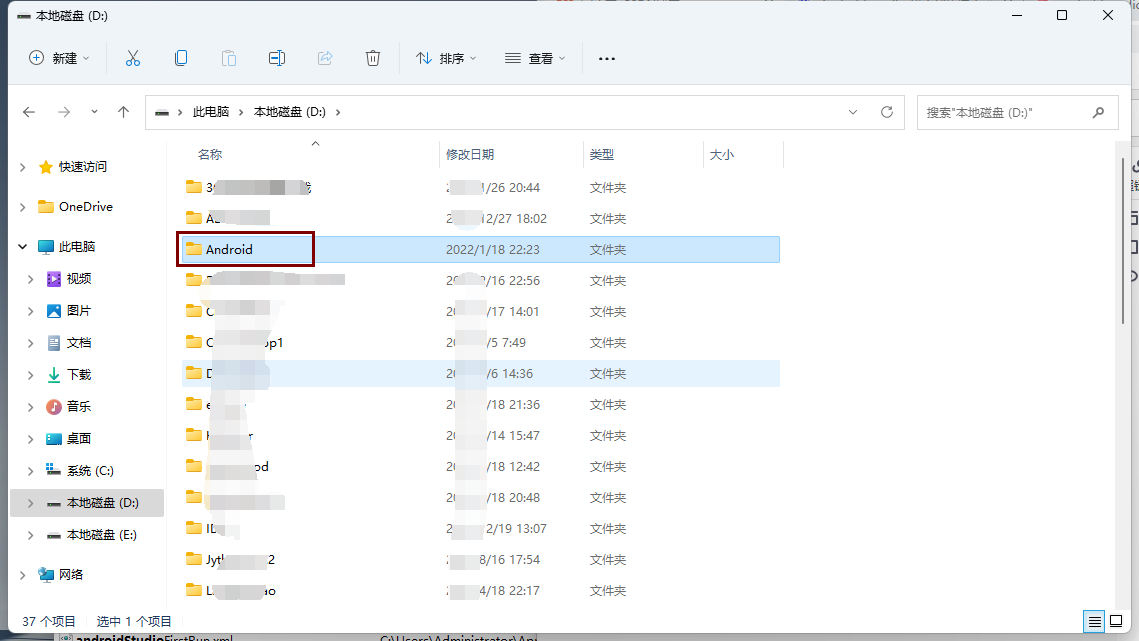Expand 网络 tree node chevron

[x=23, y=575]
